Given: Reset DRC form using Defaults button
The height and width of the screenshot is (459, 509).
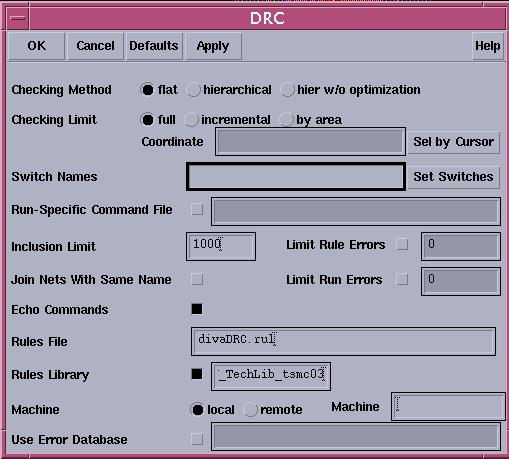Looking at the screenshot, I should pos(154,46).
